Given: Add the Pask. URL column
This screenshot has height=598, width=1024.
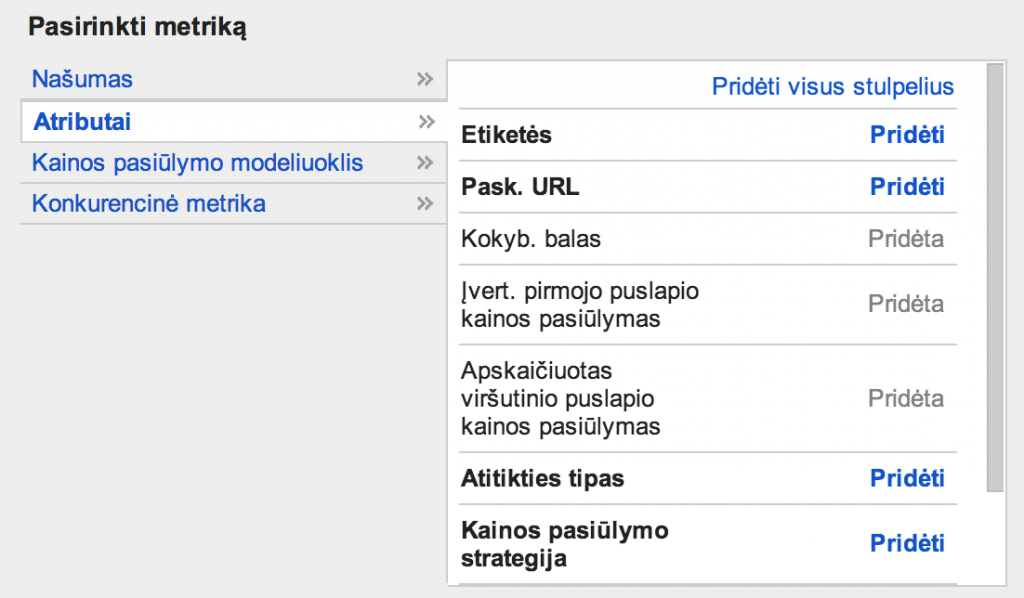Looking at the screenshot, I should [907, 186].
